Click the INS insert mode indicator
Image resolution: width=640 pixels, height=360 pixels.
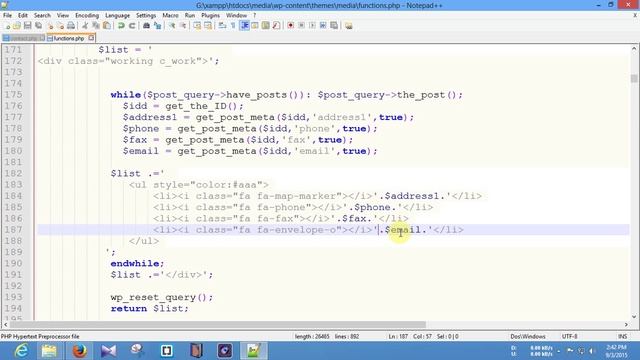click(622, 336)
